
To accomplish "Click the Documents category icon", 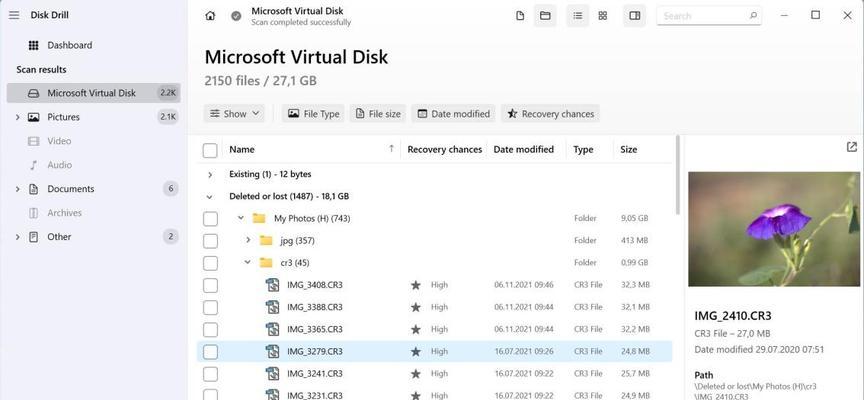I will point(34,189).
